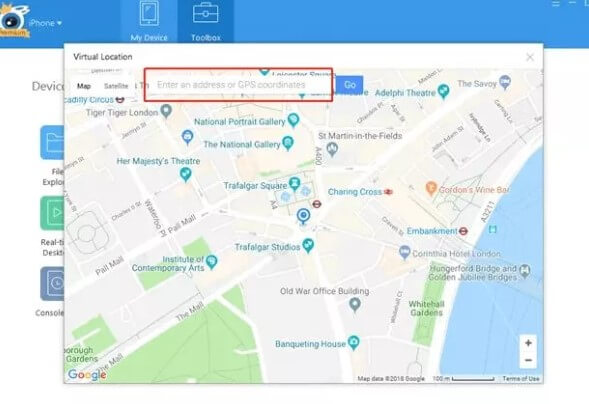Select Adelphi Theatre marker

coord(444,91)
